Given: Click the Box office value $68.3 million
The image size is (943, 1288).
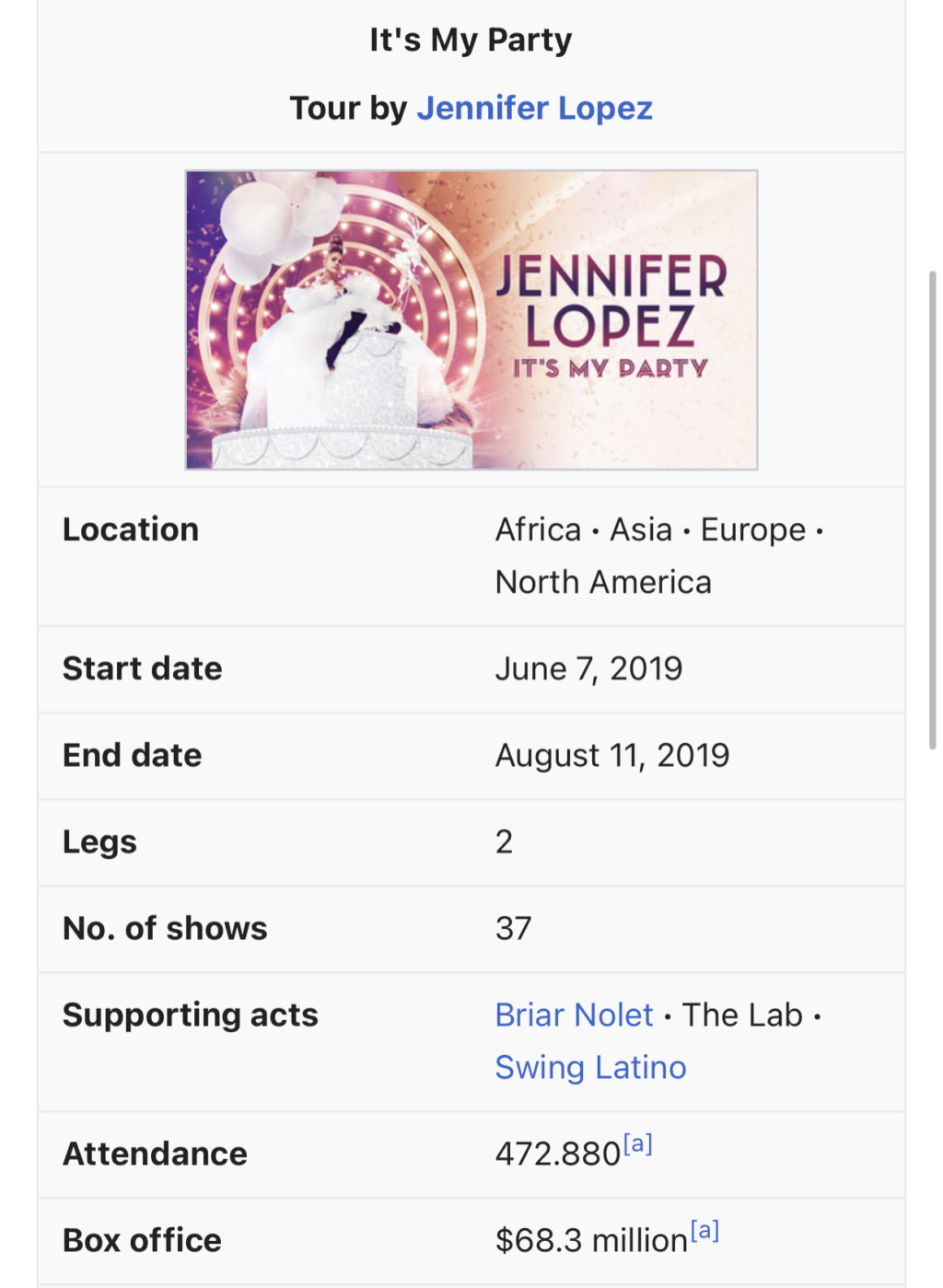Looking at the screenshot, I should 591,1240.
